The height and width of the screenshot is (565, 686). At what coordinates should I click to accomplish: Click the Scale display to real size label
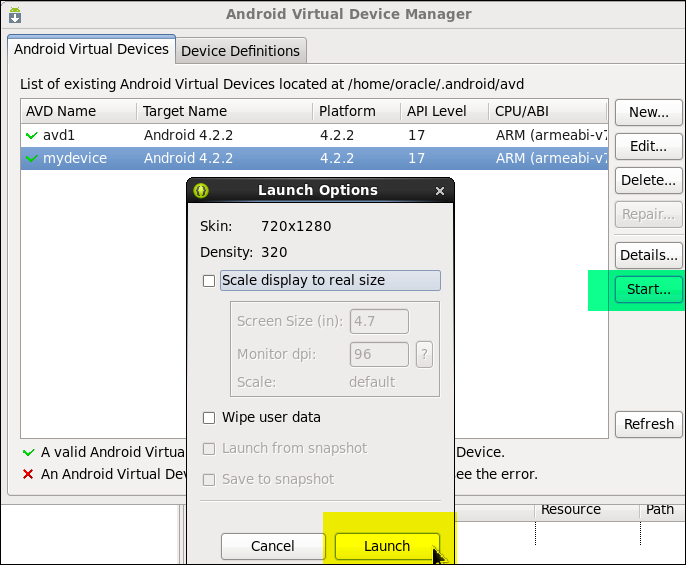click(x=303, y=280)
